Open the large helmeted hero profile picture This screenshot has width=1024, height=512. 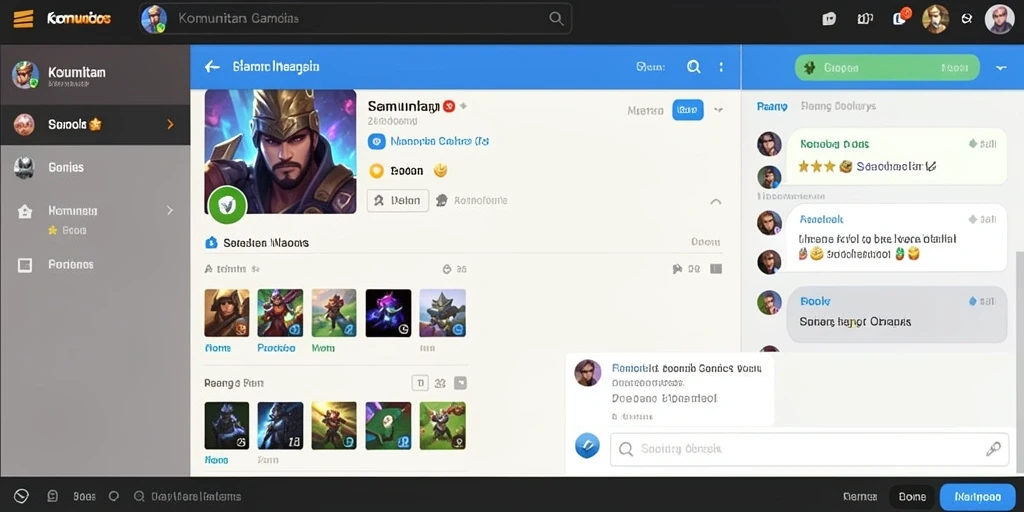280,152
